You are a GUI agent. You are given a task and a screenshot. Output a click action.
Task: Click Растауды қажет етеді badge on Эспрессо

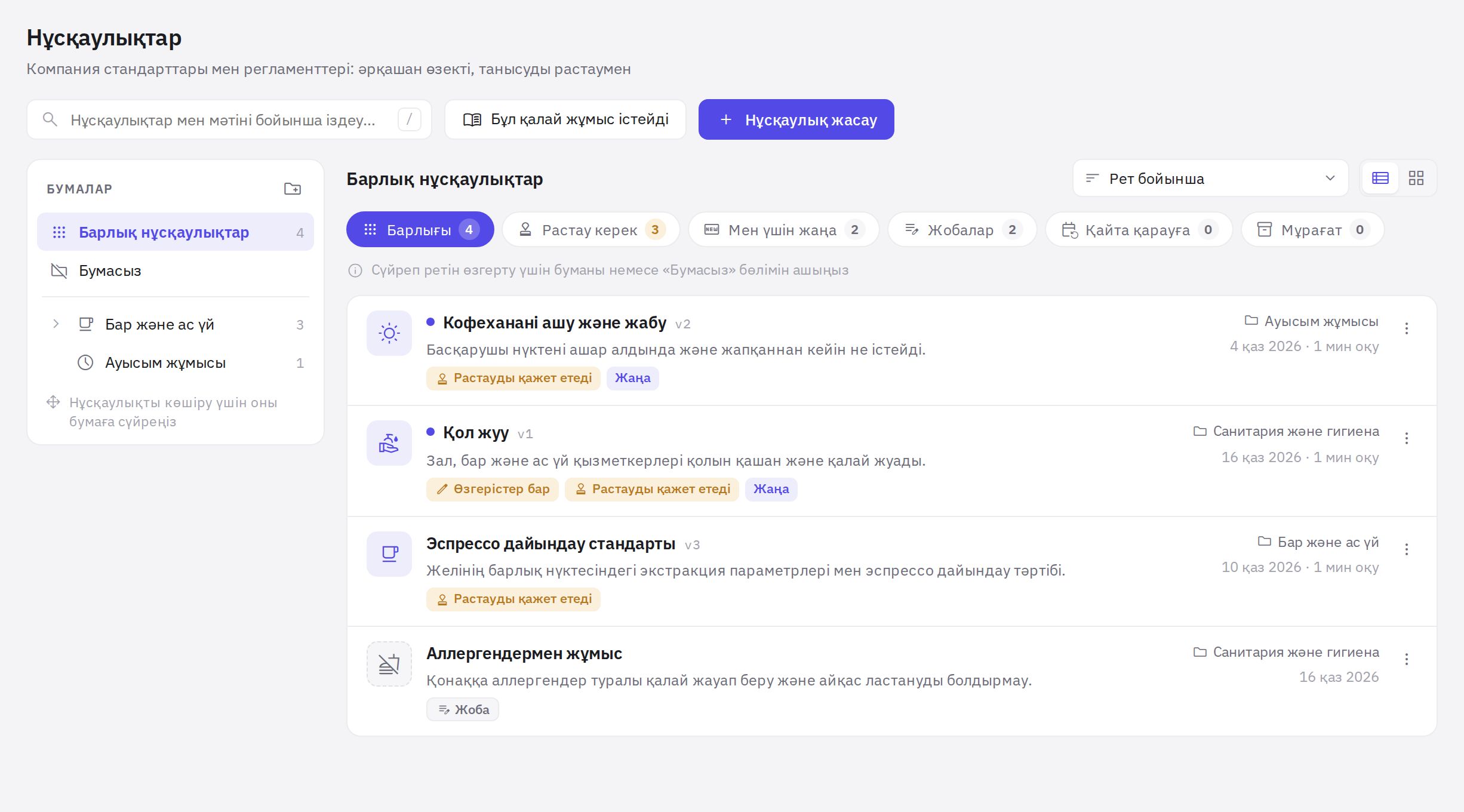pyautogui.click(x=513, y=599)
